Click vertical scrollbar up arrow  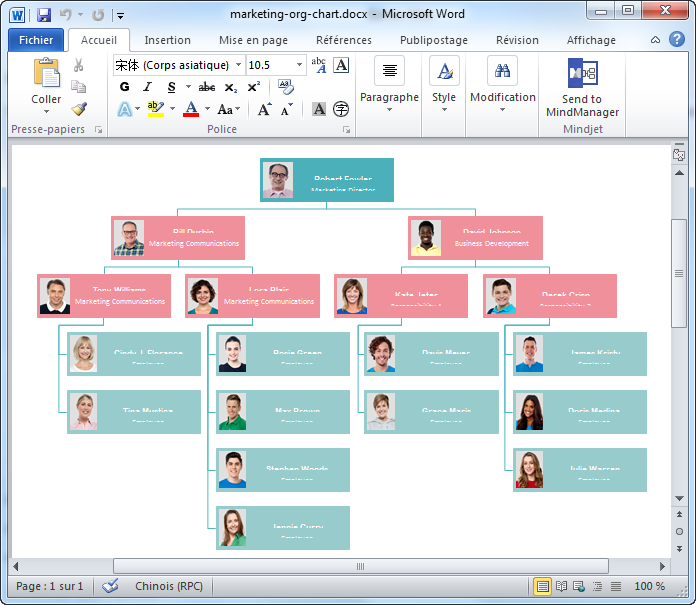pyautogui.click(x=679, y=173)
